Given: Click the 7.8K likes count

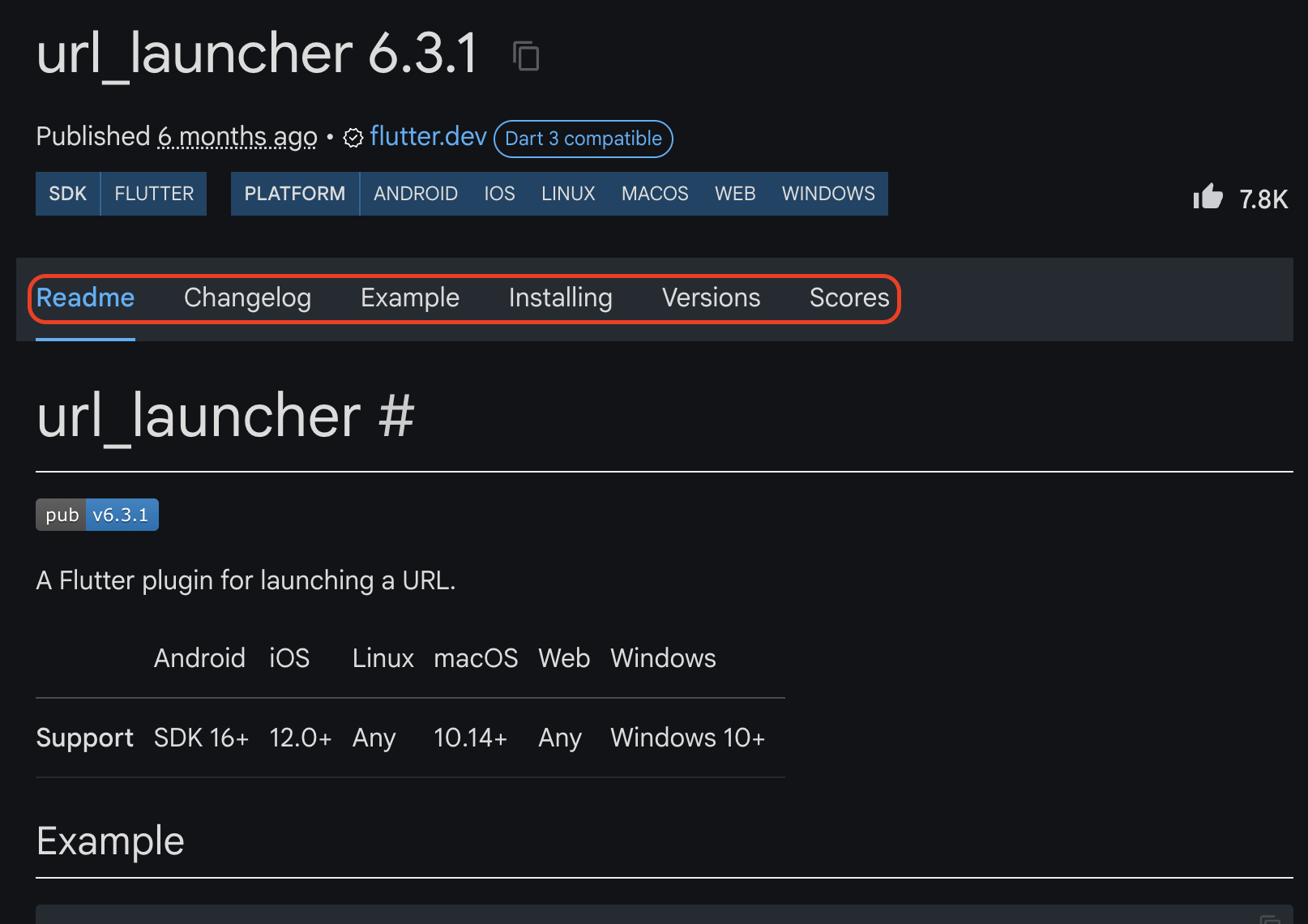Looking at the screenshot, I should point(1263,199).
